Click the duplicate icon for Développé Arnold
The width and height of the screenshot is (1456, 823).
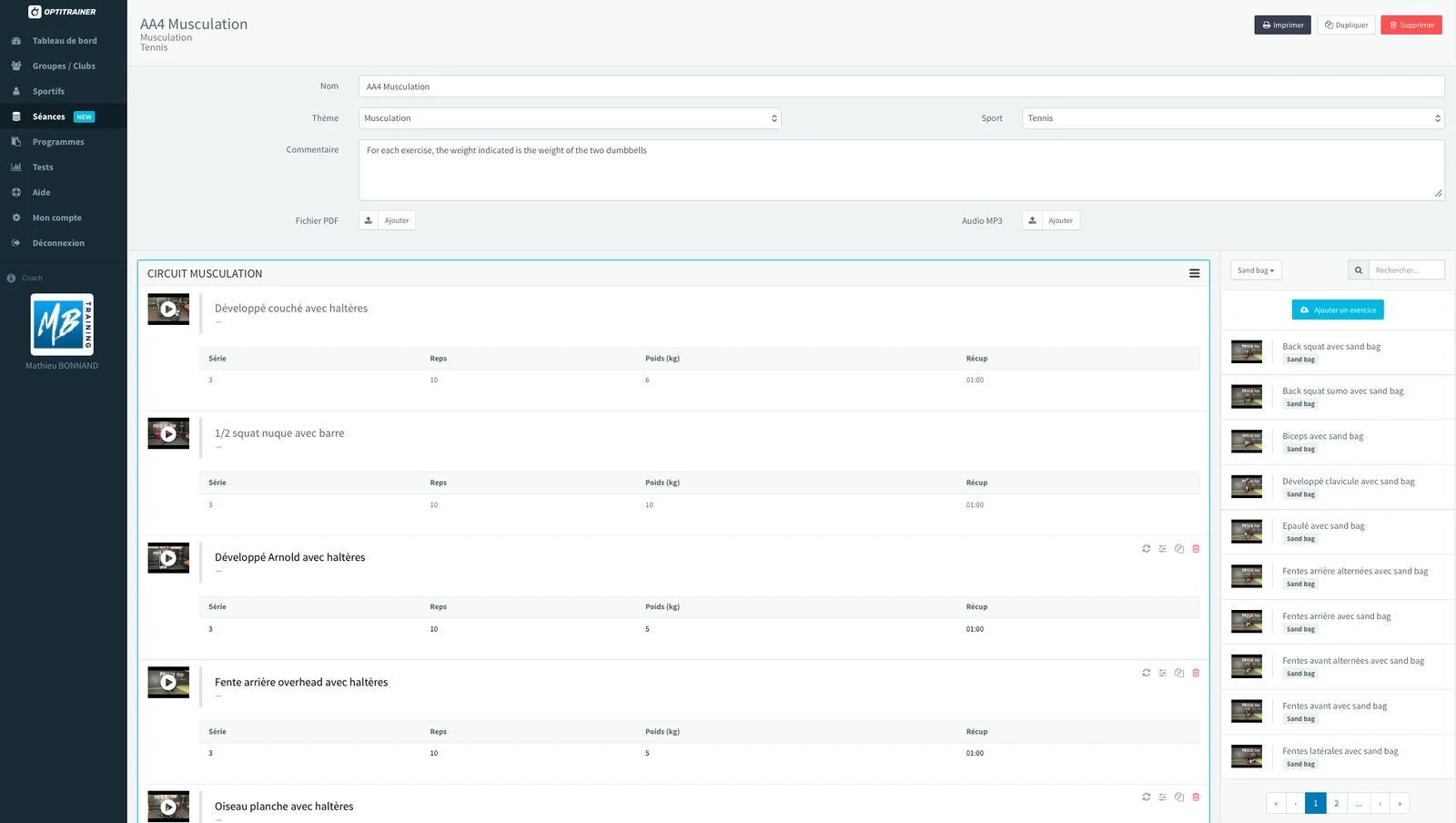pos(1179,549)
